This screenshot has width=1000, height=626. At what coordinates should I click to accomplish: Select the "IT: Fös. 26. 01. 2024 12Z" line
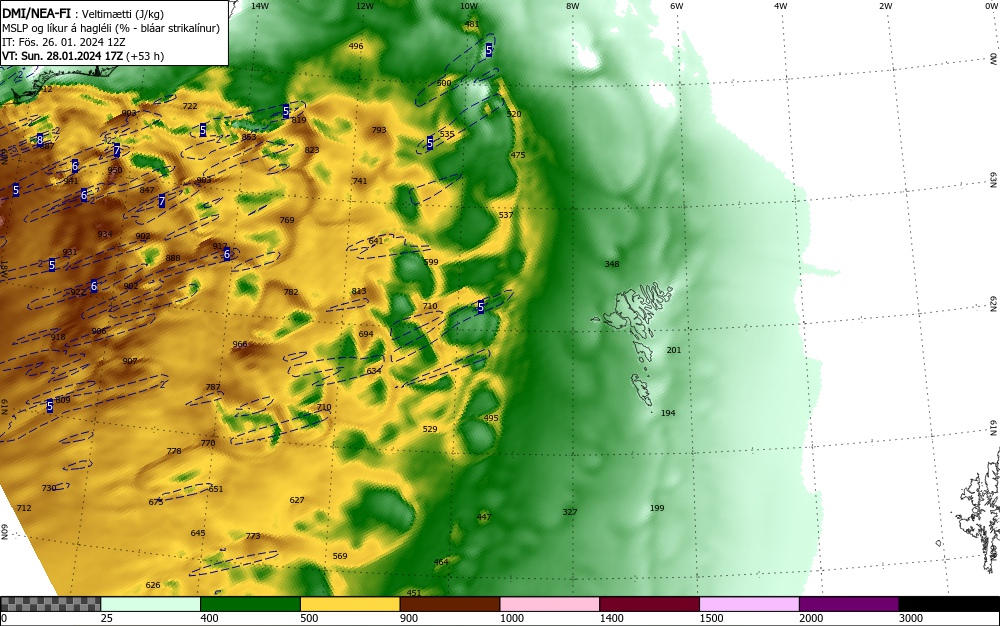click(x=64, y=42)
